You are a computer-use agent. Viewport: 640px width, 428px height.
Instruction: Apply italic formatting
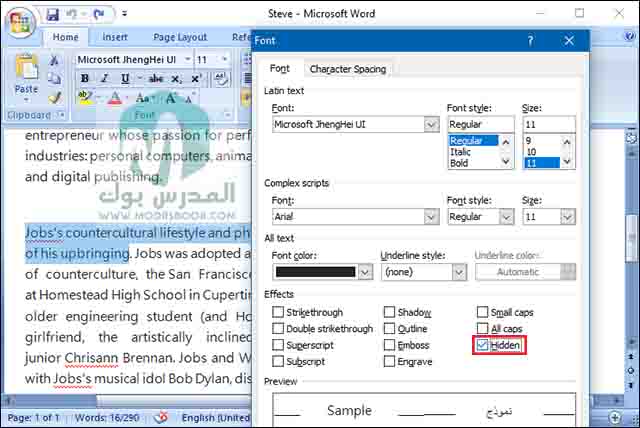pos(104,78)
